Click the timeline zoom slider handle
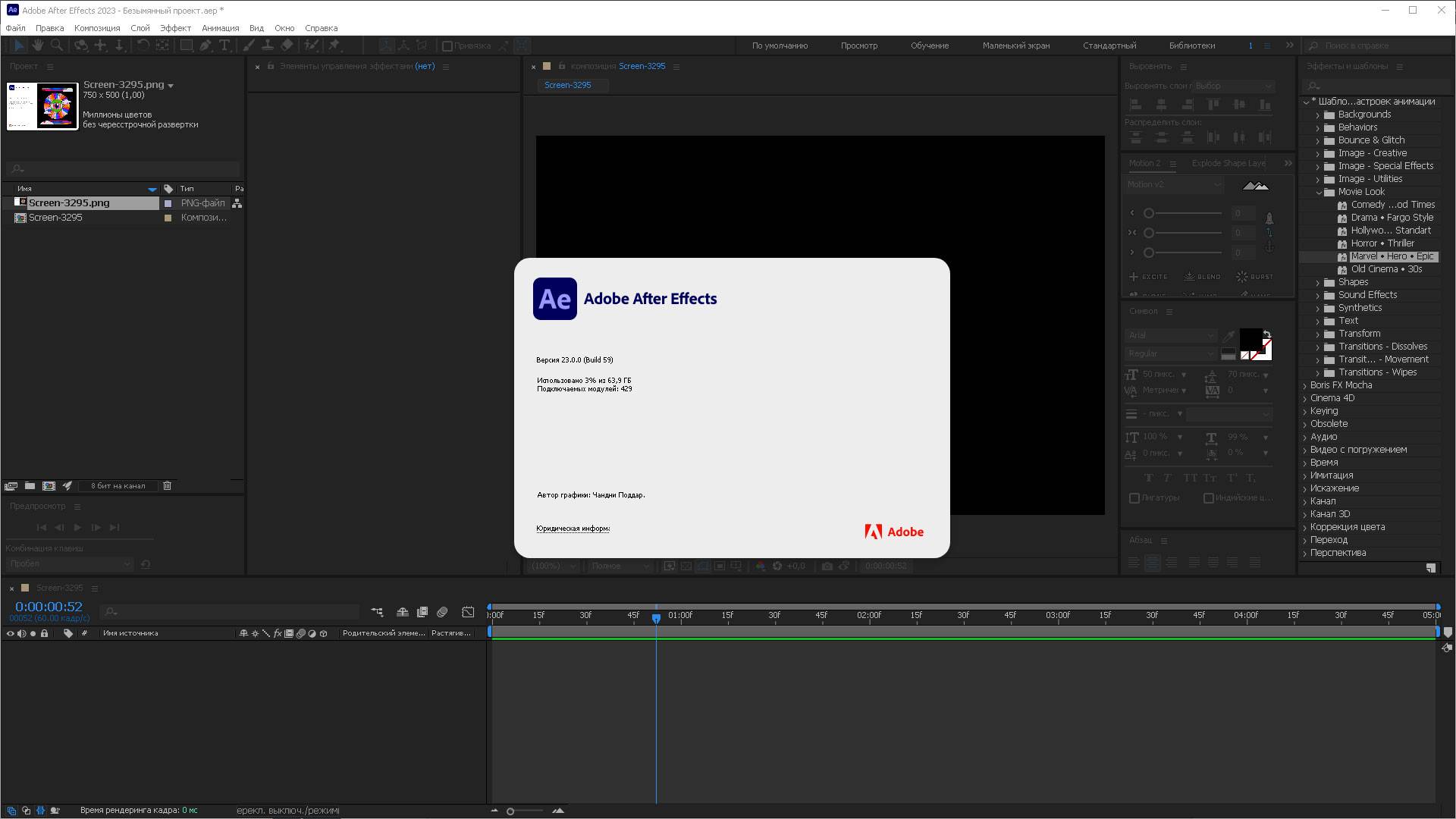The width and height of the screenshot is (1456, 819). click(510, 811)
